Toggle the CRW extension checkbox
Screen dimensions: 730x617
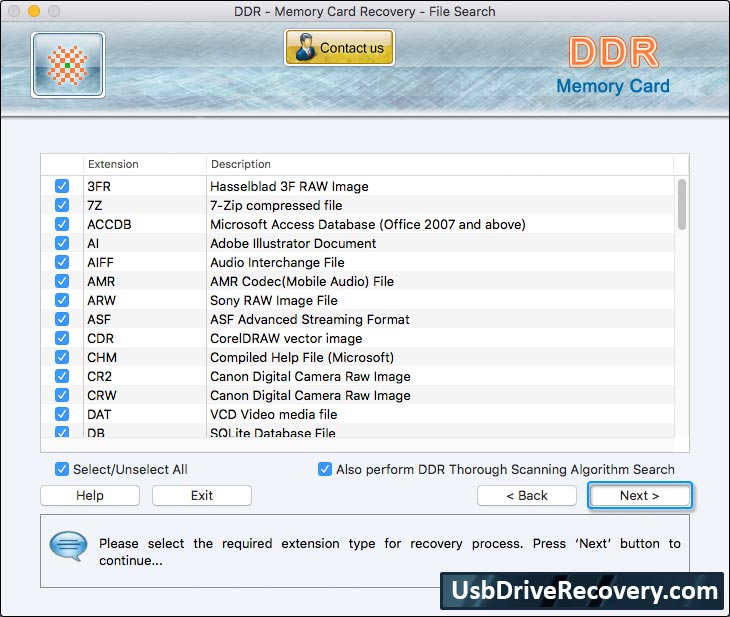coord(62,395)
